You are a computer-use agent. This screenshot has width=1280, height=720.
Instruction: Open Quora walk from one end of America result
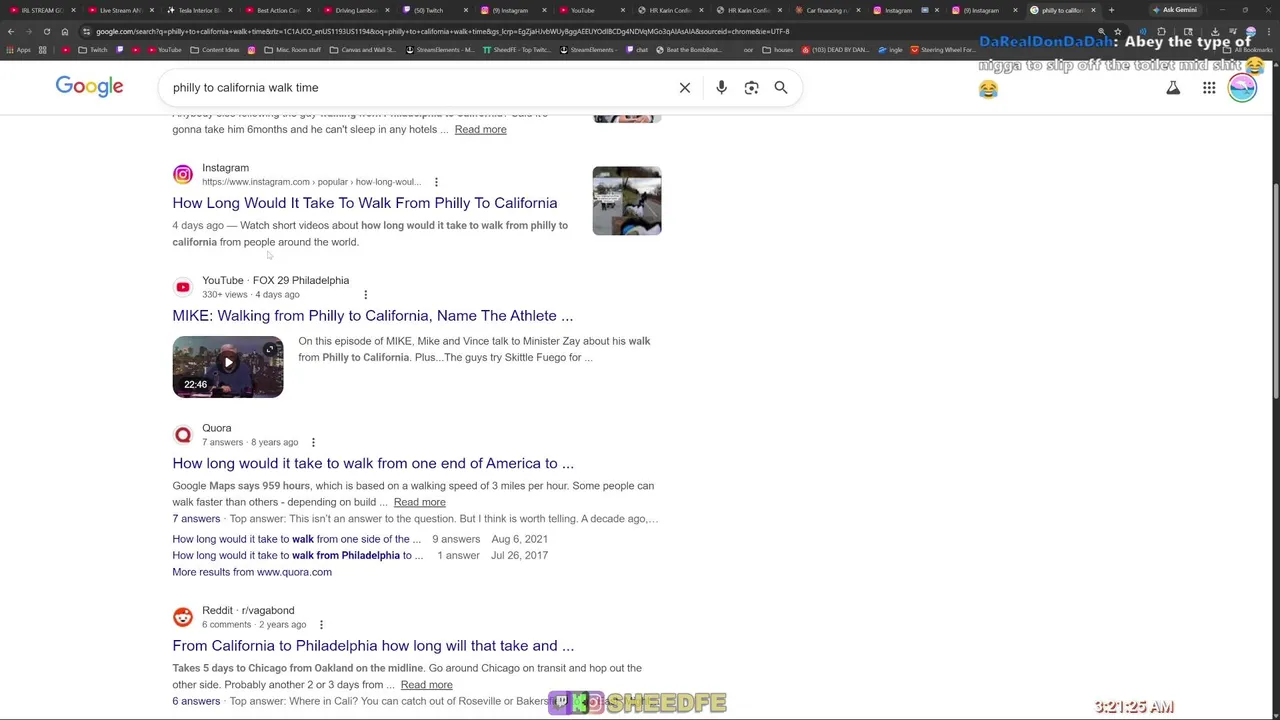click(373, 464)
